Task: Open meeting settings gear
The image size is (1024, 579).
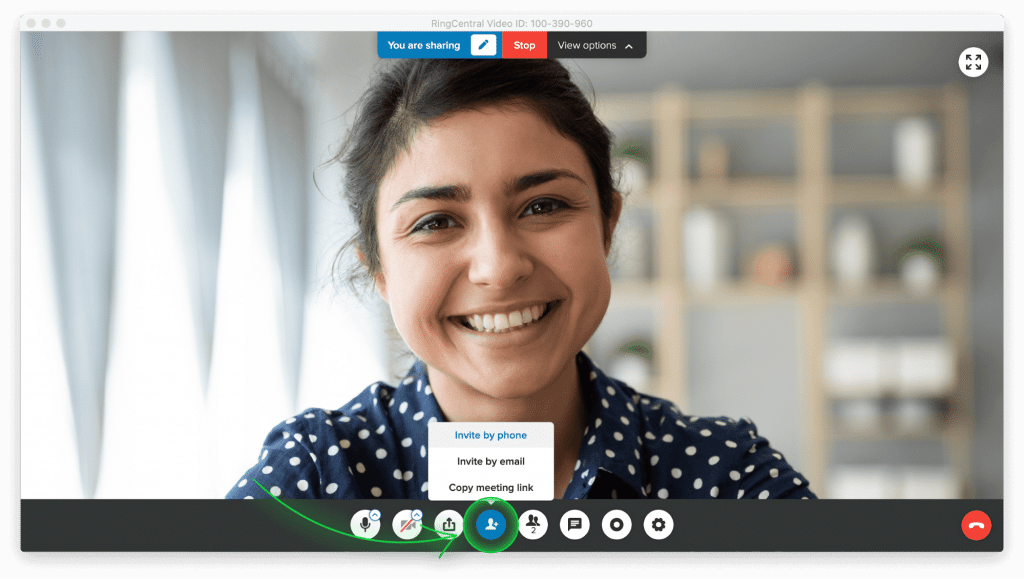Action: click(658, 524)
